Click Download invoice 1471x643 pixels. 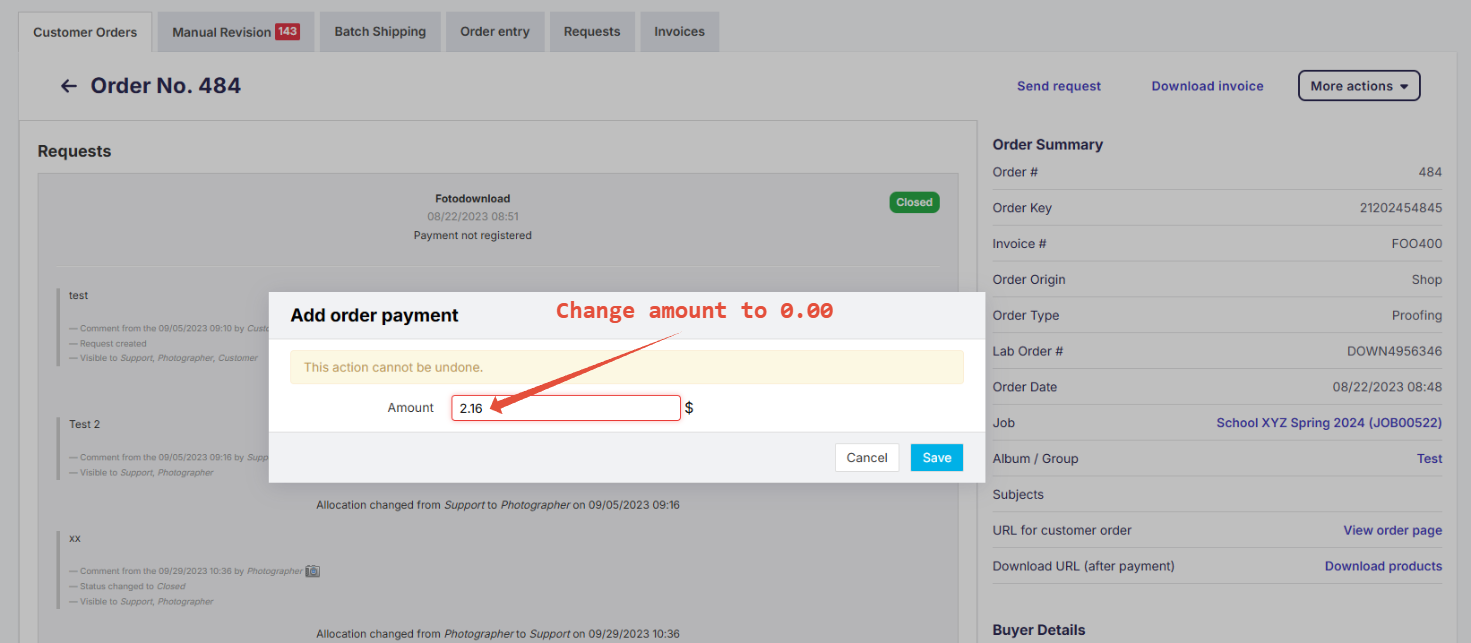1207,86
